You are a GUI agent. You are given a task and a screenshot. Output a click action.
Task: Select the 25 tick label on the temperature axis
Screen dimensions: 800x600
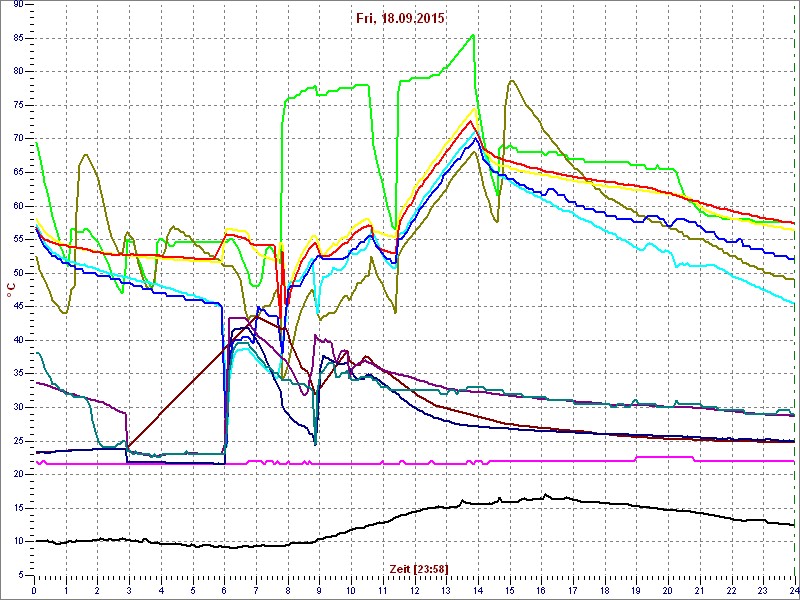click(x=17, y=441)
